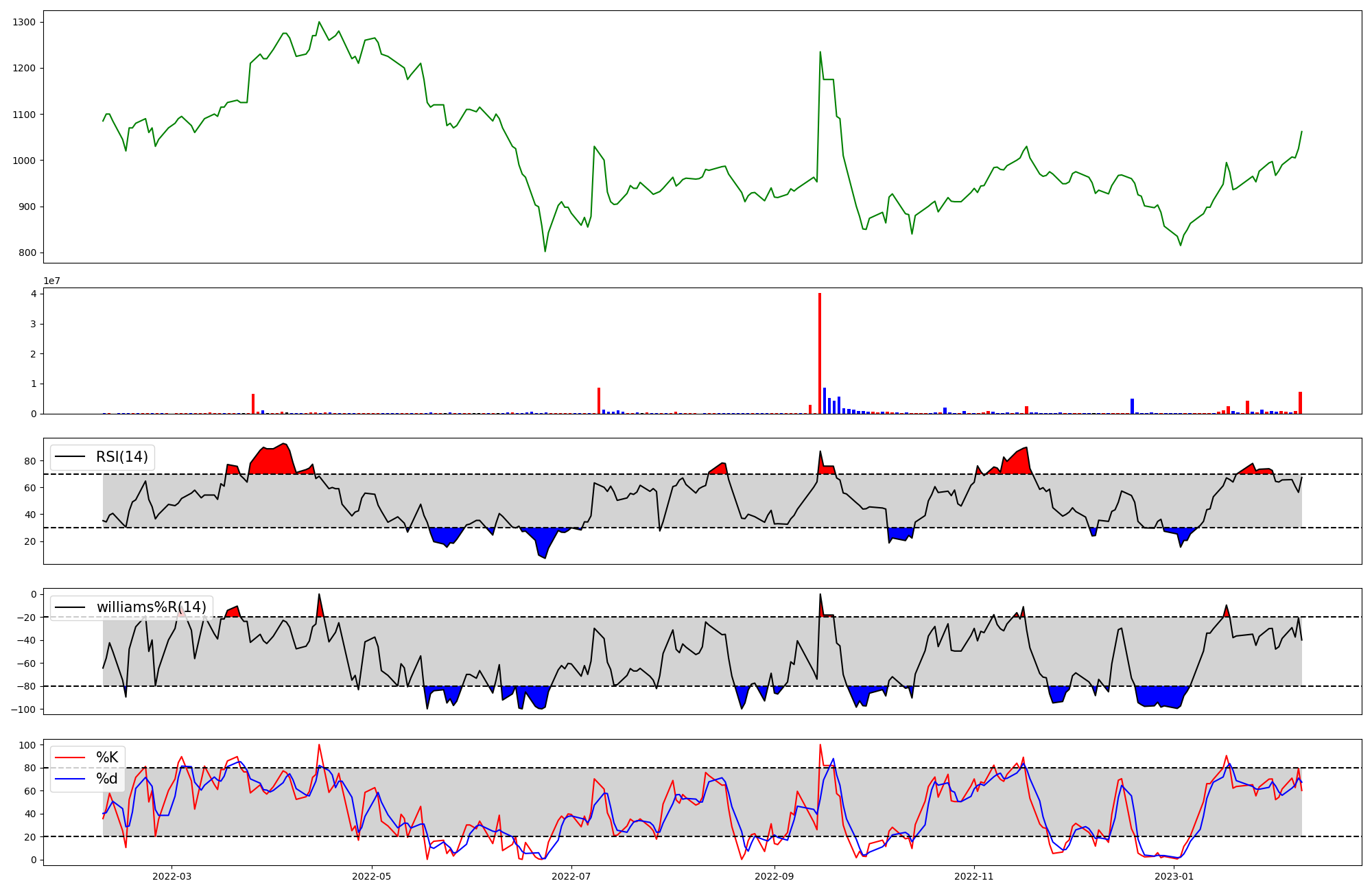The height and width of the screenshot is (892, 1372).
Task: Click the -100 tick on the Williams axis
Action: pos(23,709)
